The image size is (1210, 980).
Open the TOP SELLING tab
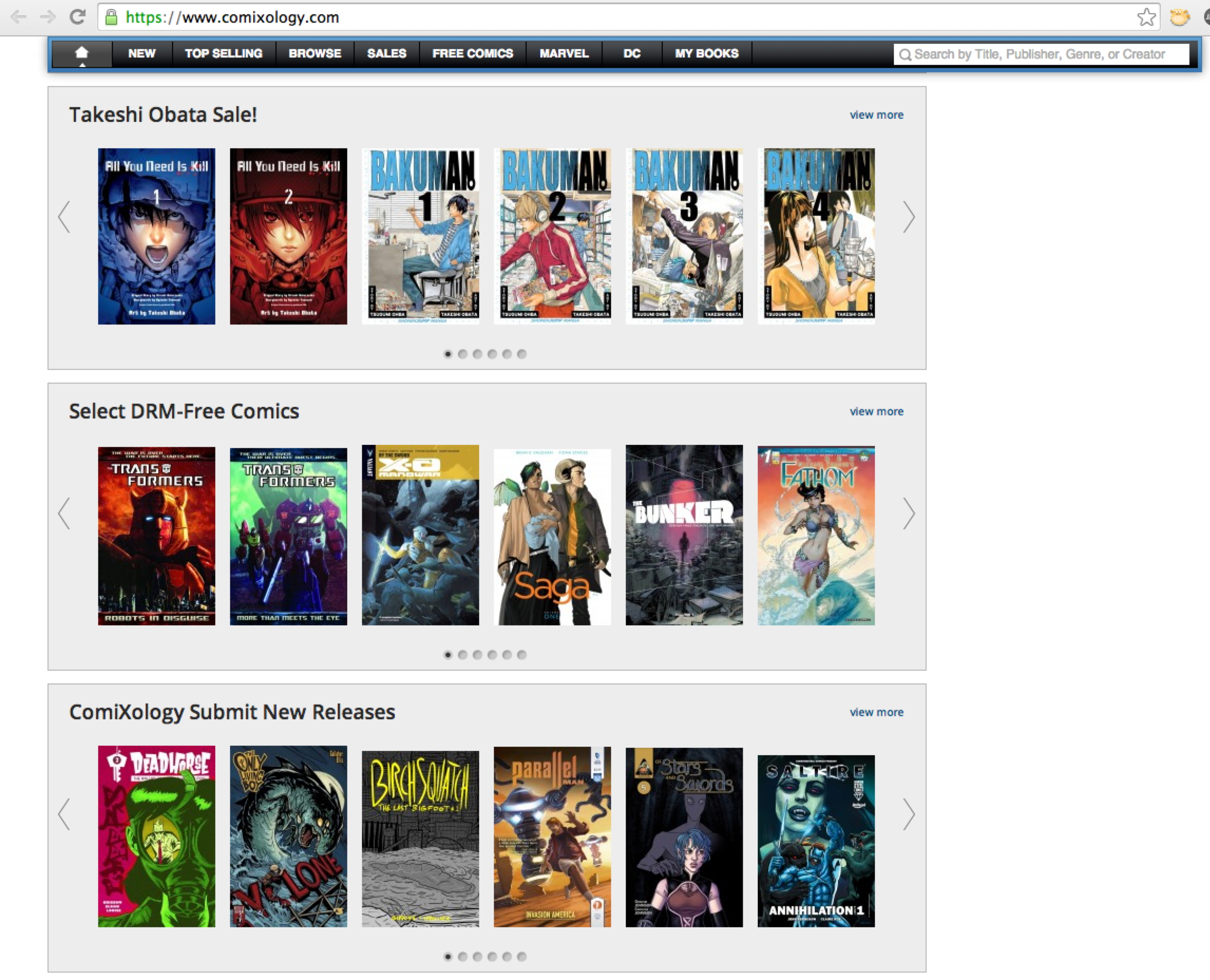pos(224,54)
